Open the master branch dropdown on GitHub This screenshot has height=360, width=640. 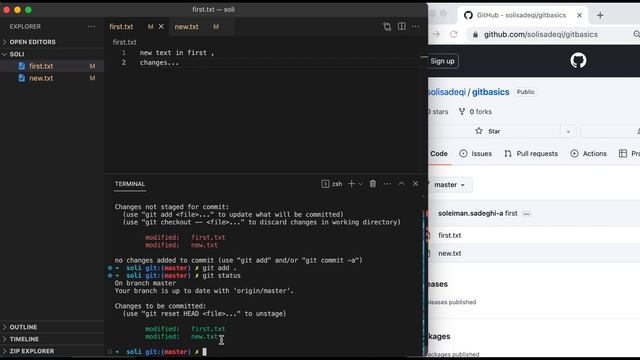(x=449, y=185)
